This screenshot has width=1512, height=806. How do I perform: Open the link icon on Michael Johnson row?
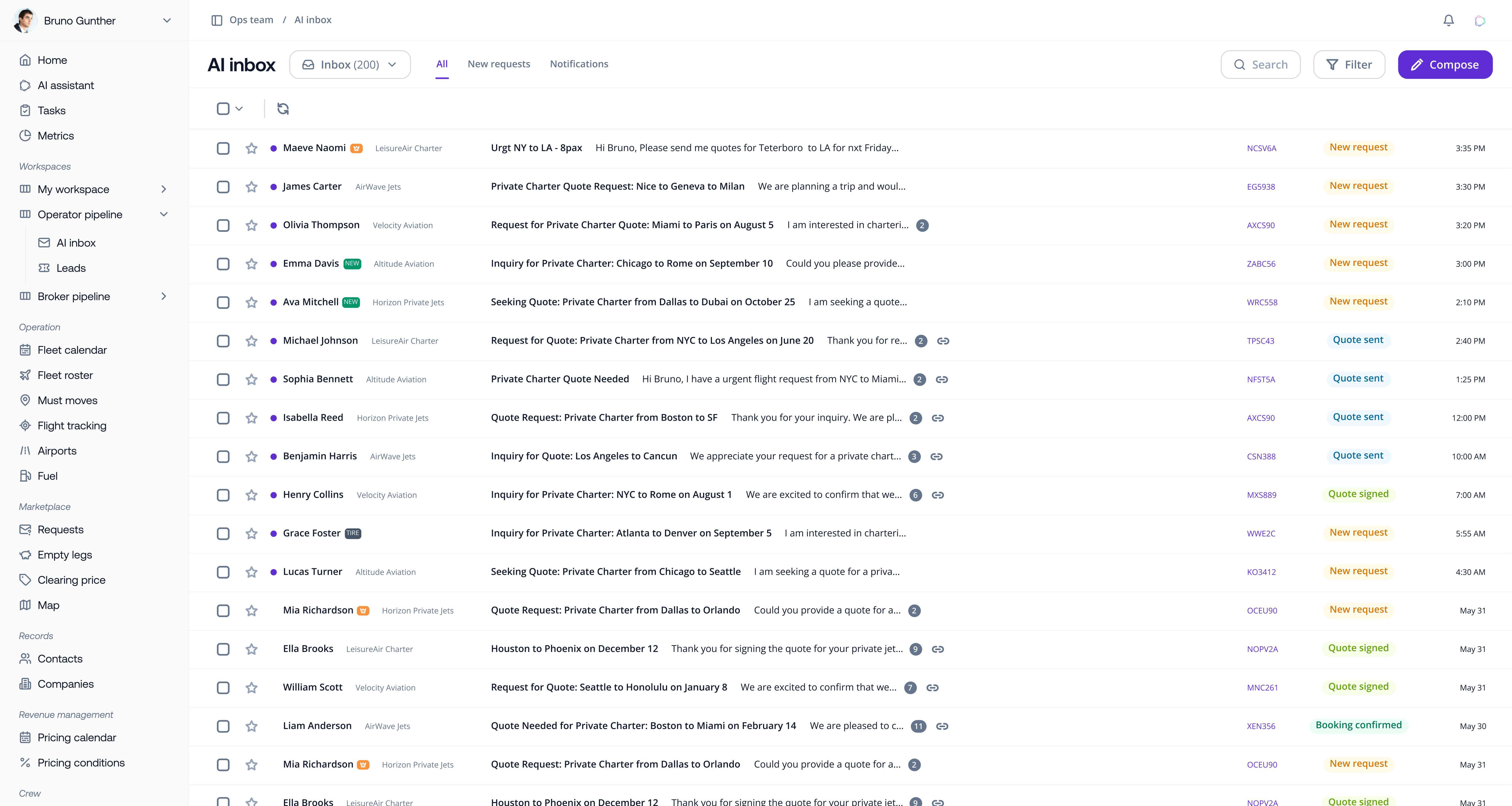943,341
